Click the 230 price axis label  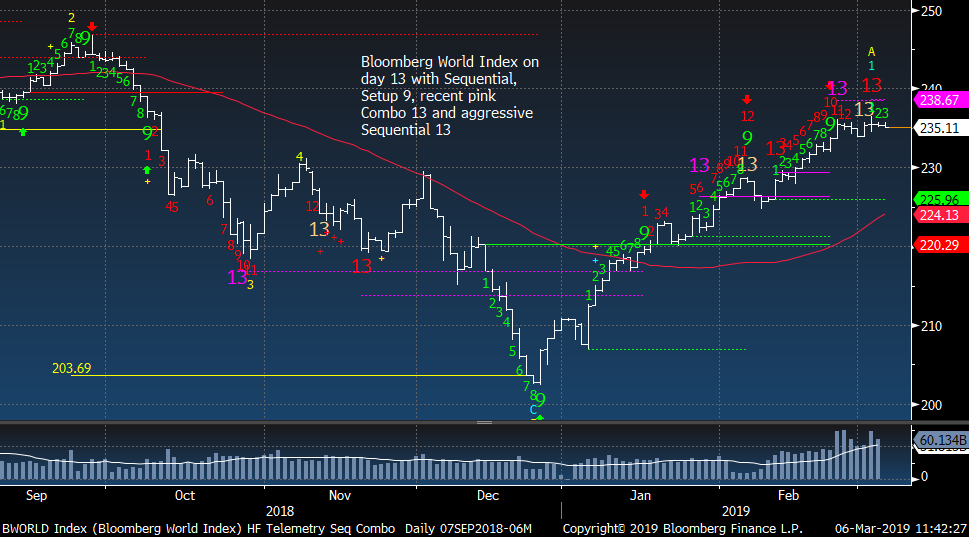click(x=931, y=168)
